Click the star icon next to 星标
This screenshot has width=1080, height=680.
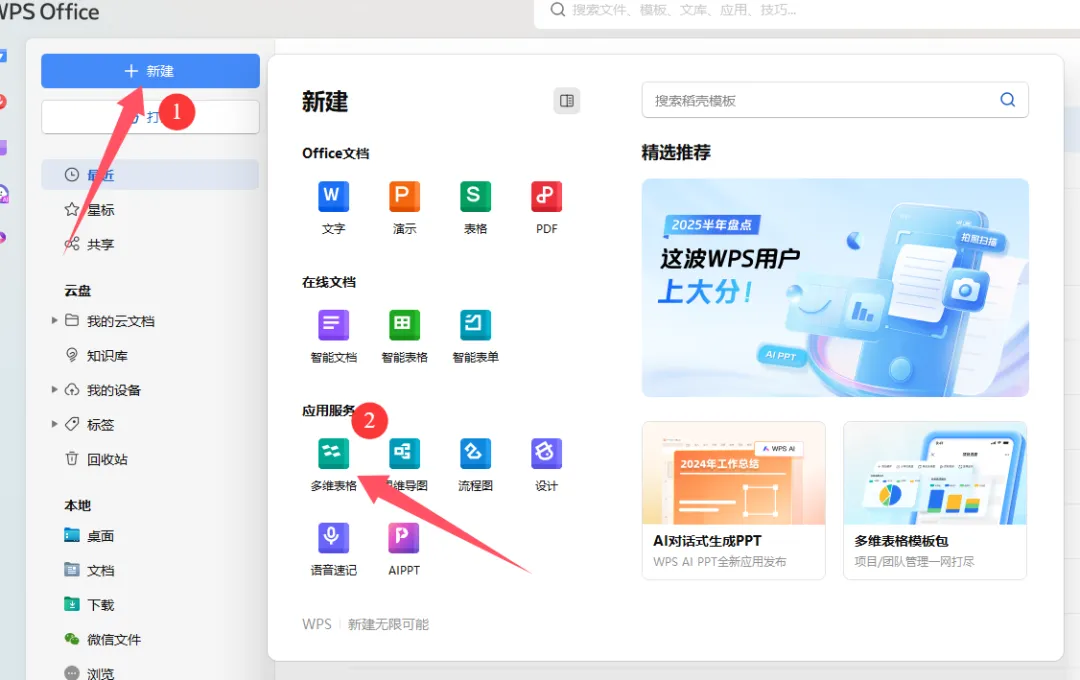click(72, 209)
